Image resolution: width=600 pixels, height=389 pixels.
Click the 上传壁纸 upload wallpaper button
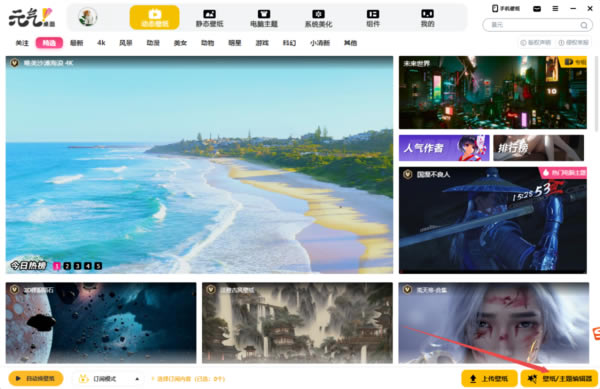[489, 379]
